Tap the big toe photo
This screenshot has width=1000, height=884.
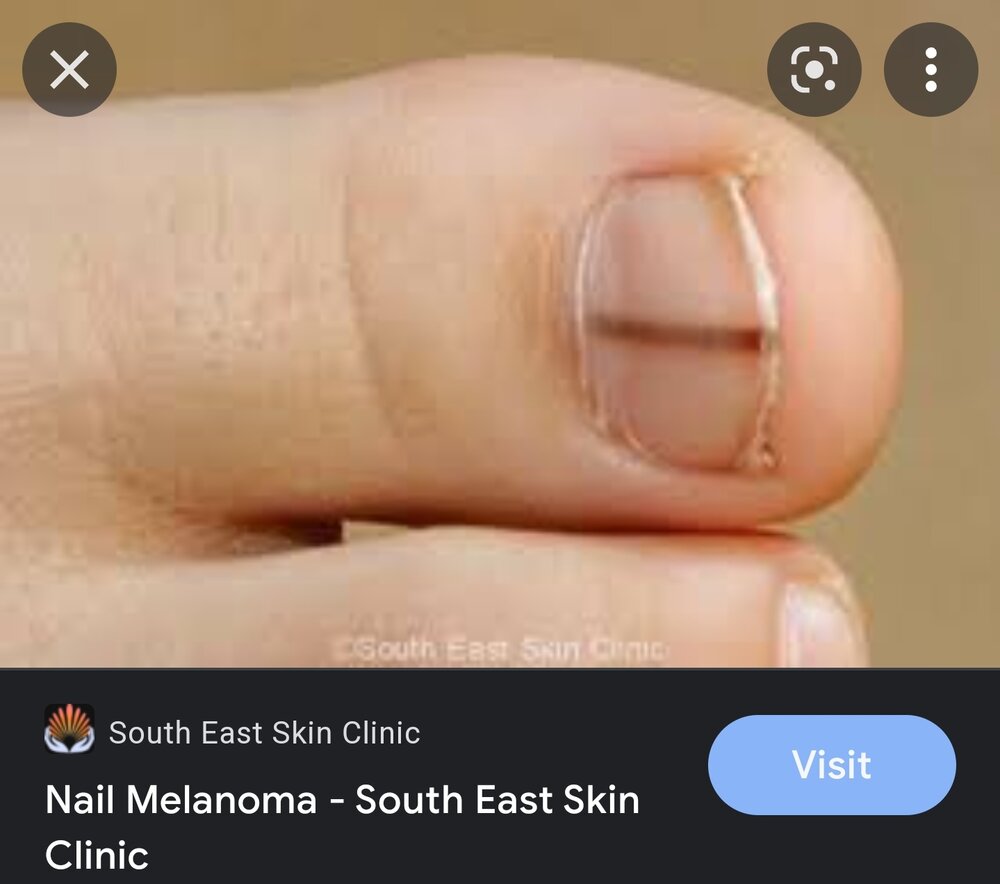point(500,334)
